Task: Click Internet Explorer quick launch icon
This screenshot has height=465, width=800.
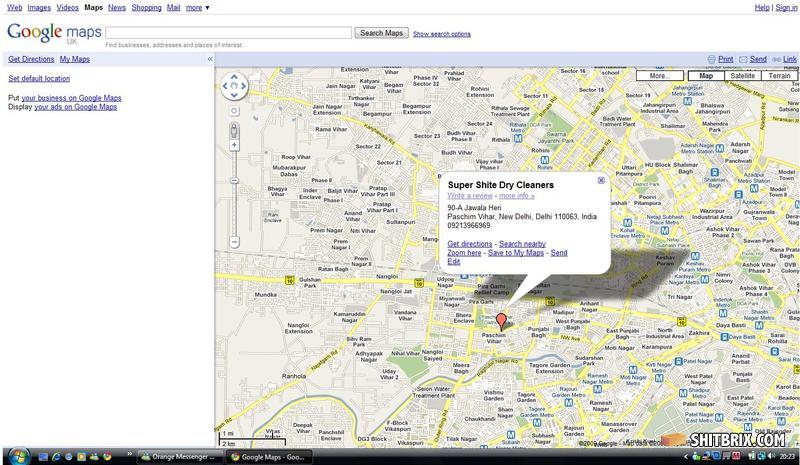Action: [x=56, y=457]
